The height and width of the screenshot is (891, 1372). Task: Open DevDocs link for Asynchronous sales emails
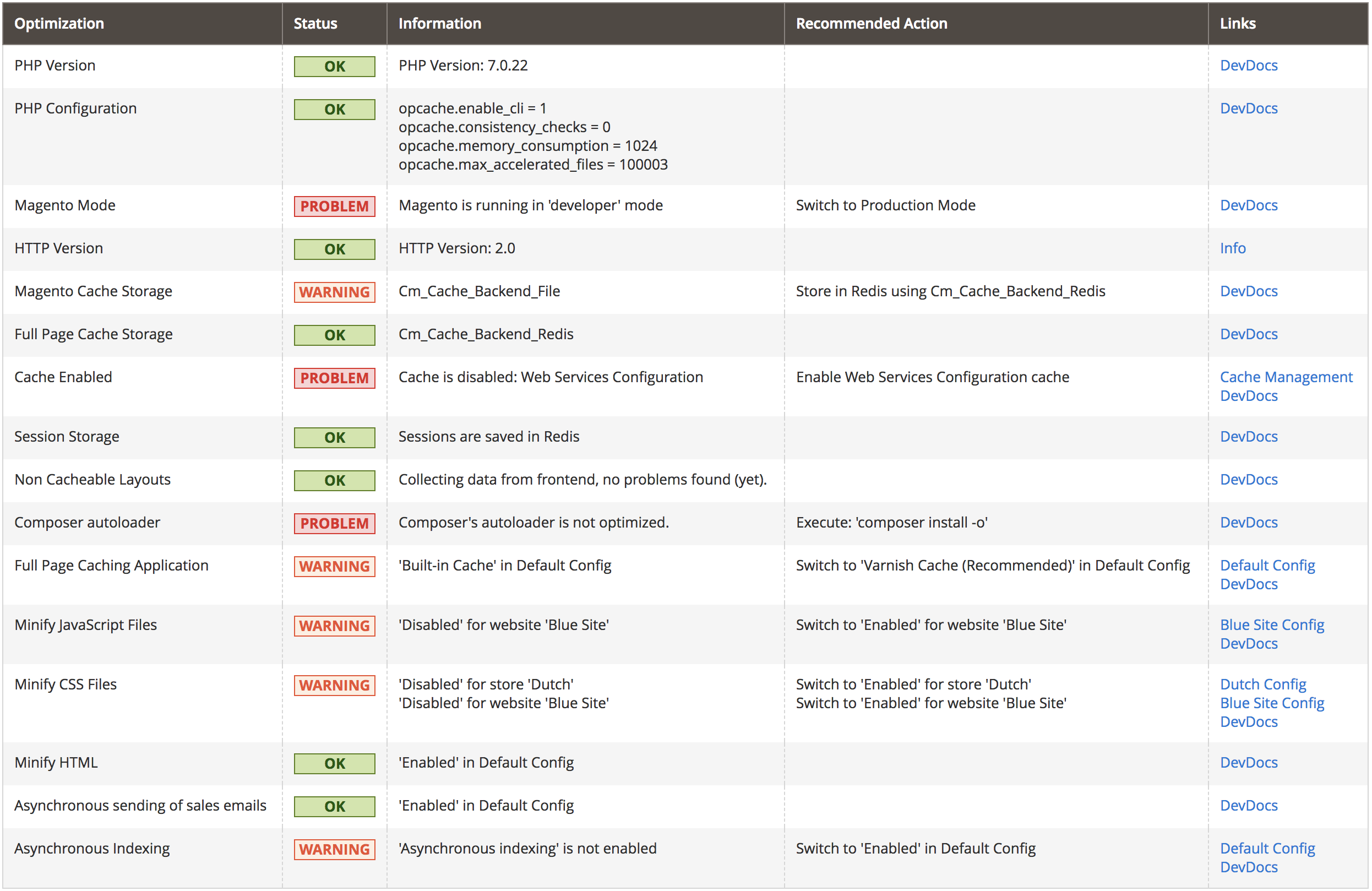[1248, 806]
